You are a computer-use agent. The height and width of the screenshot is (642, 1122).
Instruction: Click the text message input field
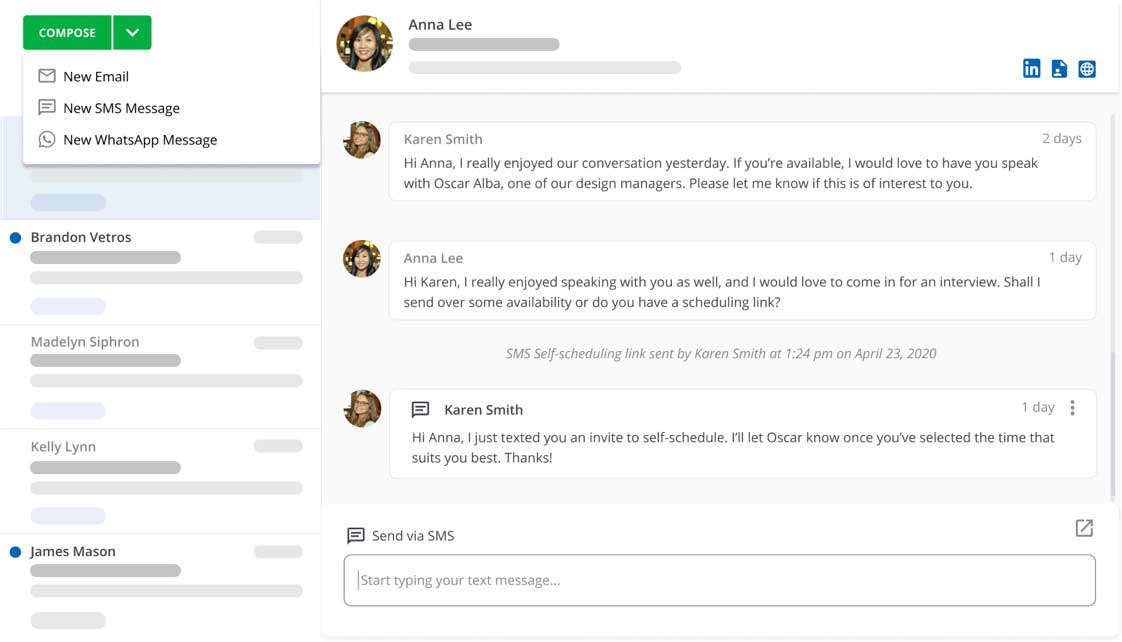point(719,580)
